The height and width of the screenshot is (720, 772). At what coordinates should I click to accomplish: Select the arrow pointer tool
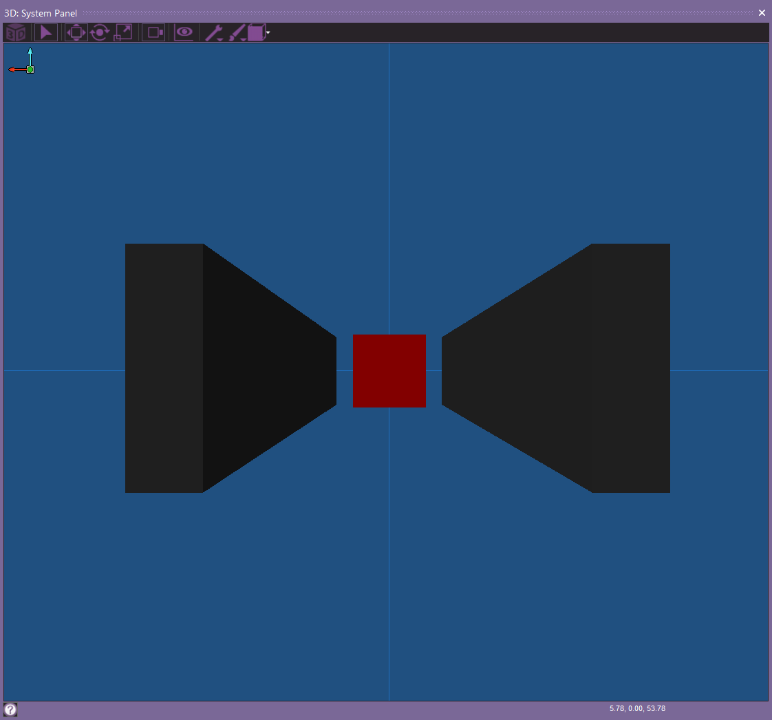coord(46,33)
